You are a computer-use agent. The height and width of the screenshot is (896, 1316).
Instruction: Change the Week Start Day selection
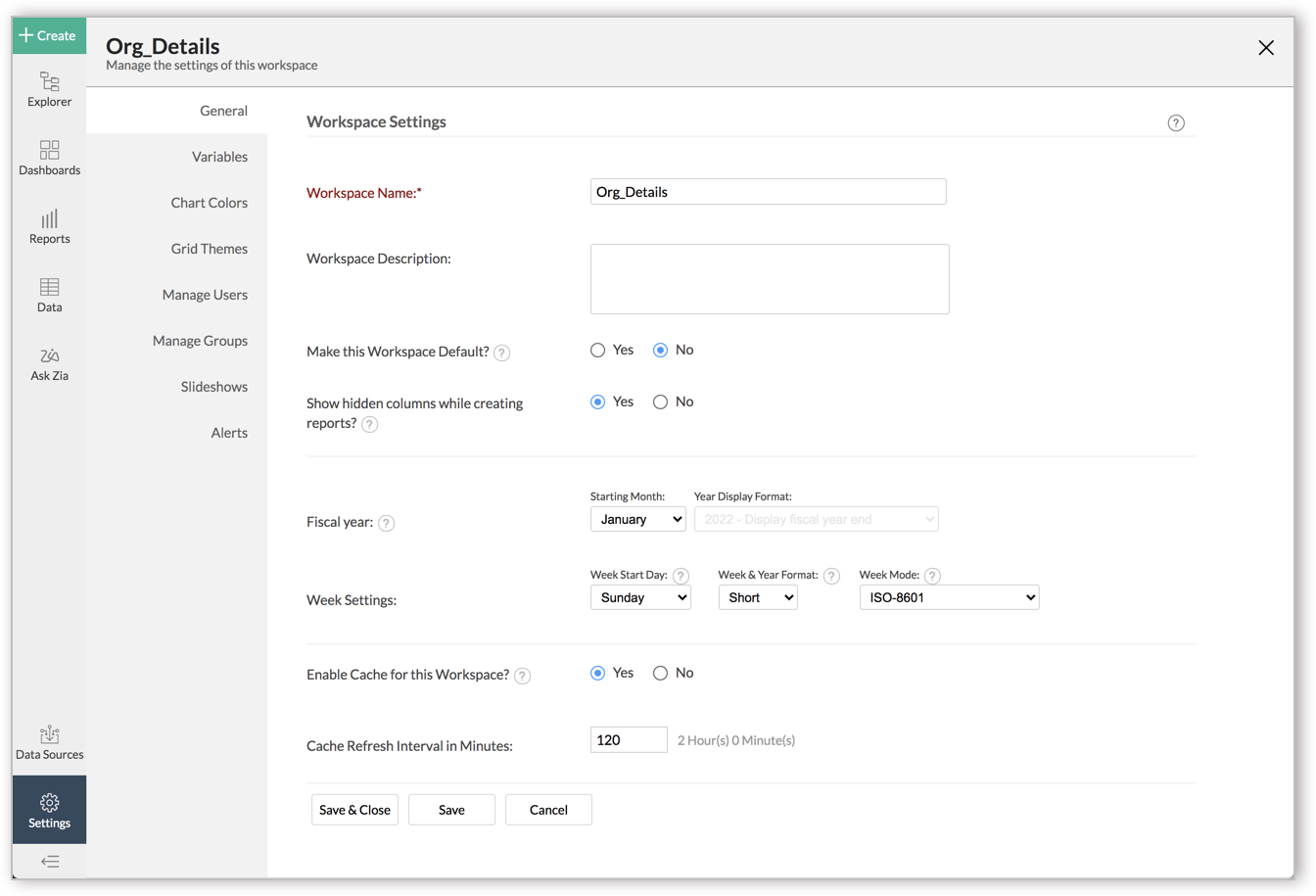640,597
